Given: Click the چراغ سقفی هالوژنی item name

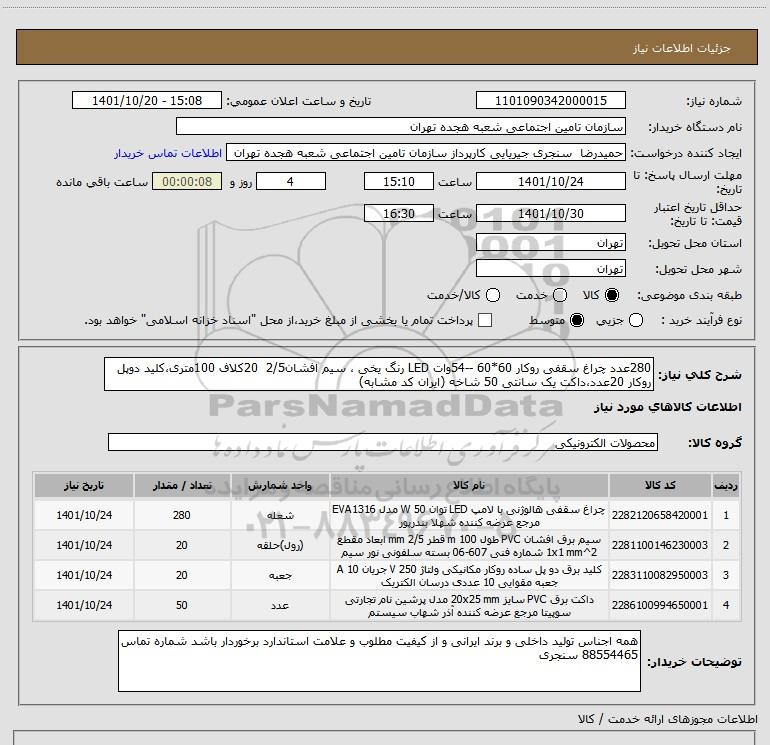Looking at the screenshot, I should click(469, 516).
